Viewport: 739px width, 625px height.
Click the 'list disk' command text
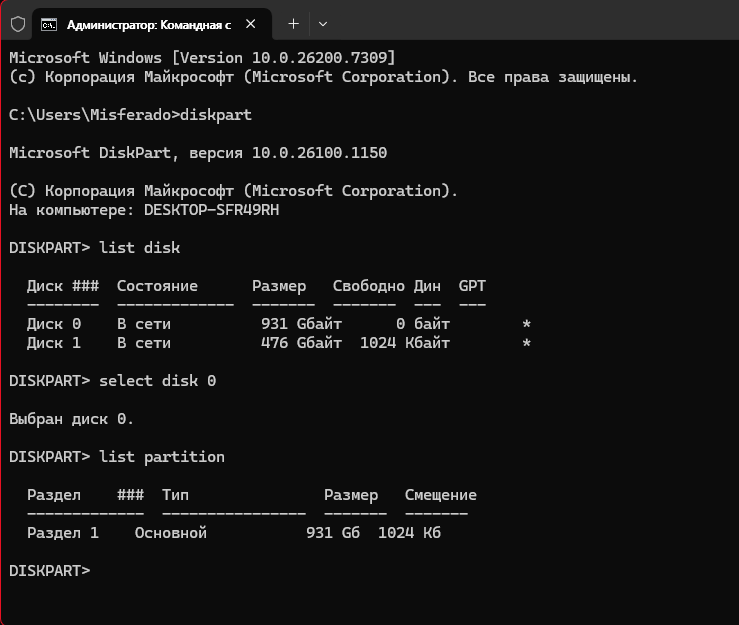click(x=140, y=248)
